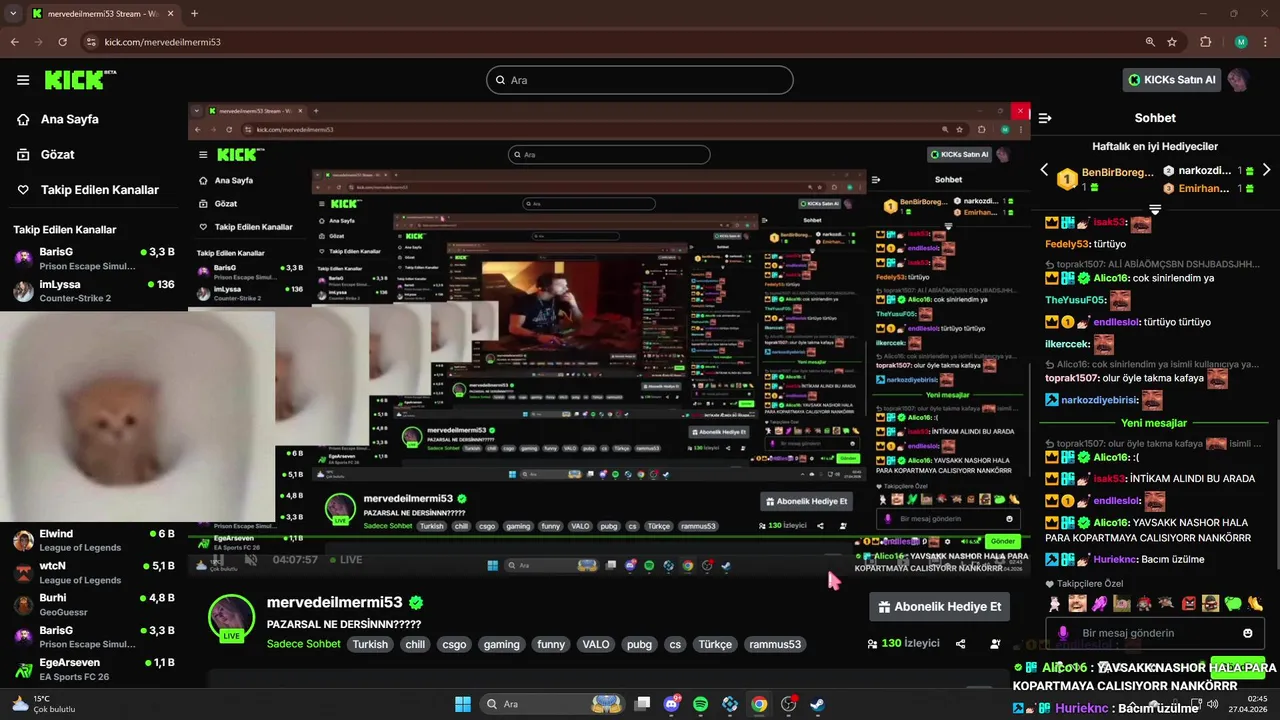Jump to Yeni mesajlar in chat
The image size is (1280, 720).
1154,423
